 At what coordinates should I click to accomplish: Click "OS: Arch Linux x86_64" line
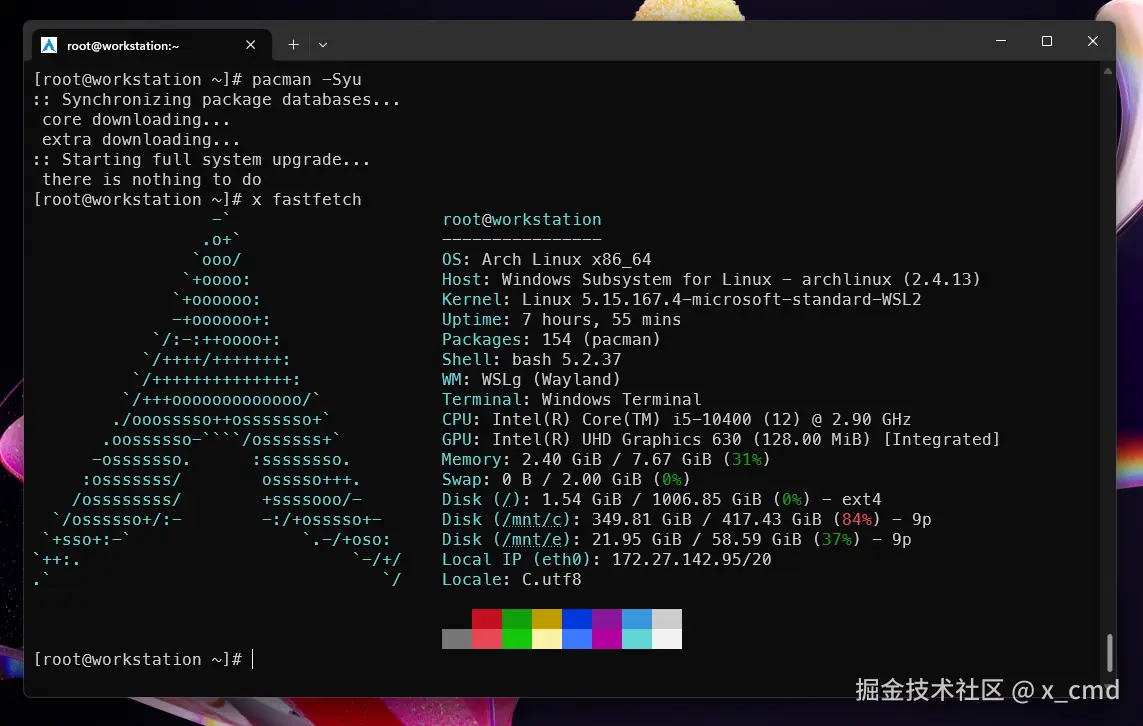547,259
